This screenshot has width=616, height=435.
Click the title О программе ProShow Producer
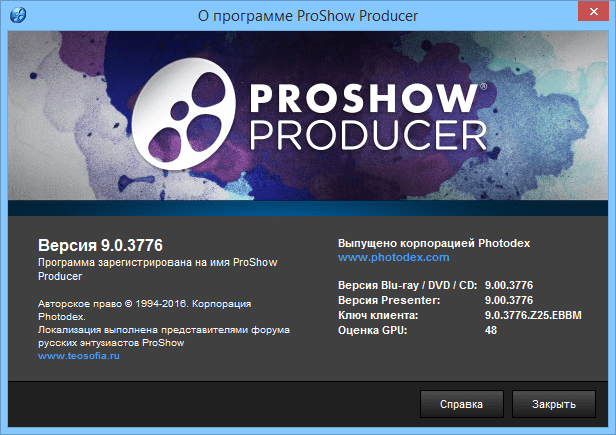coord(308,16)
